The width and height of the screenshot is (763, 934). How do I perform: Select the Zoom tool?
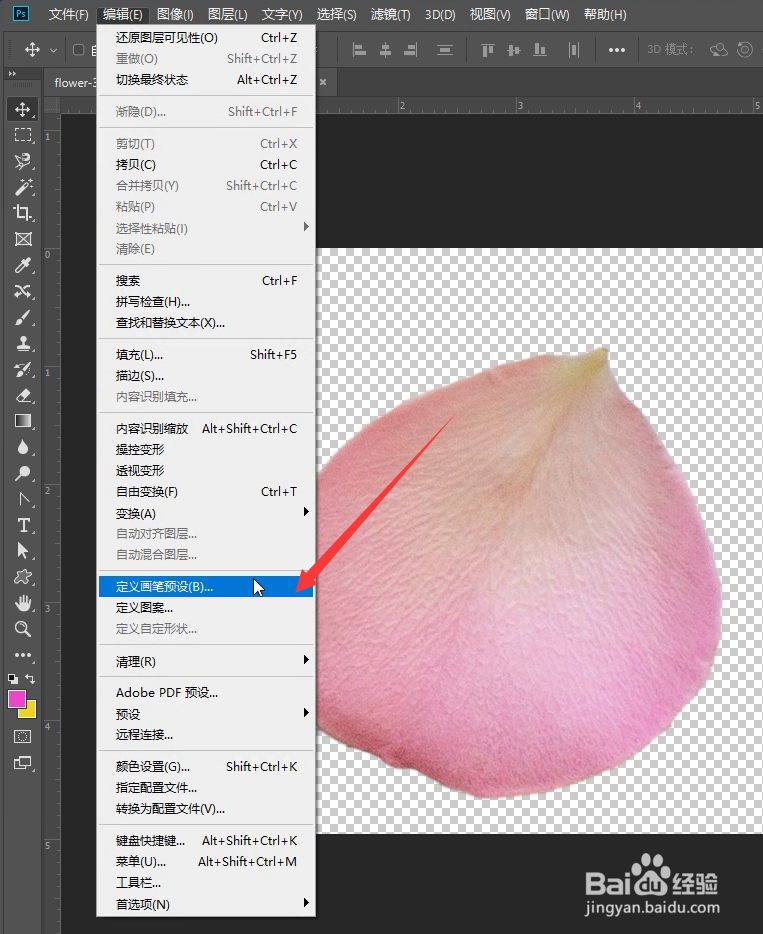click(23, 629)
